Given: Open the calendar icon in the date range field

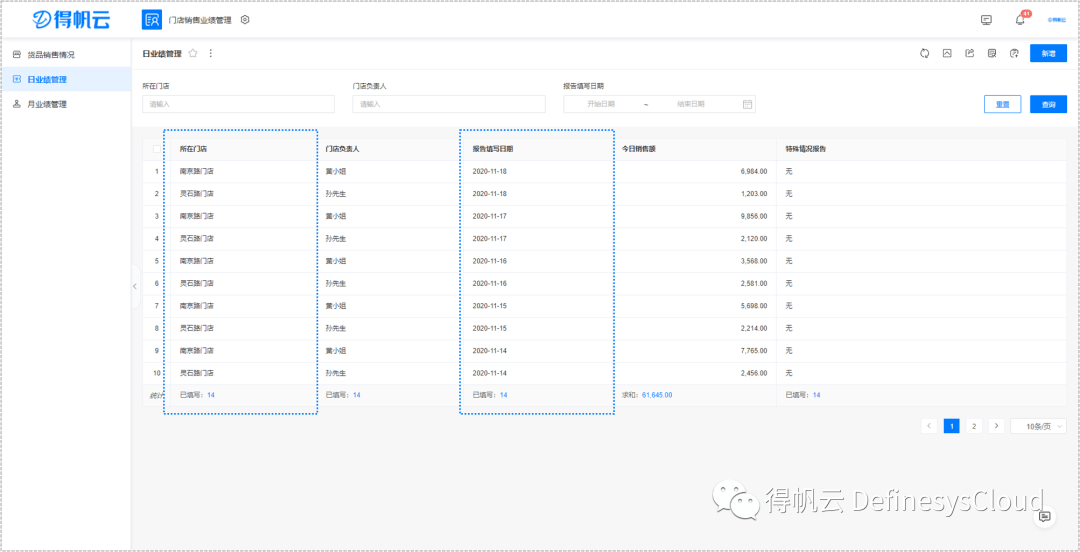Looking at the screenshot, I should pos(747,104).
